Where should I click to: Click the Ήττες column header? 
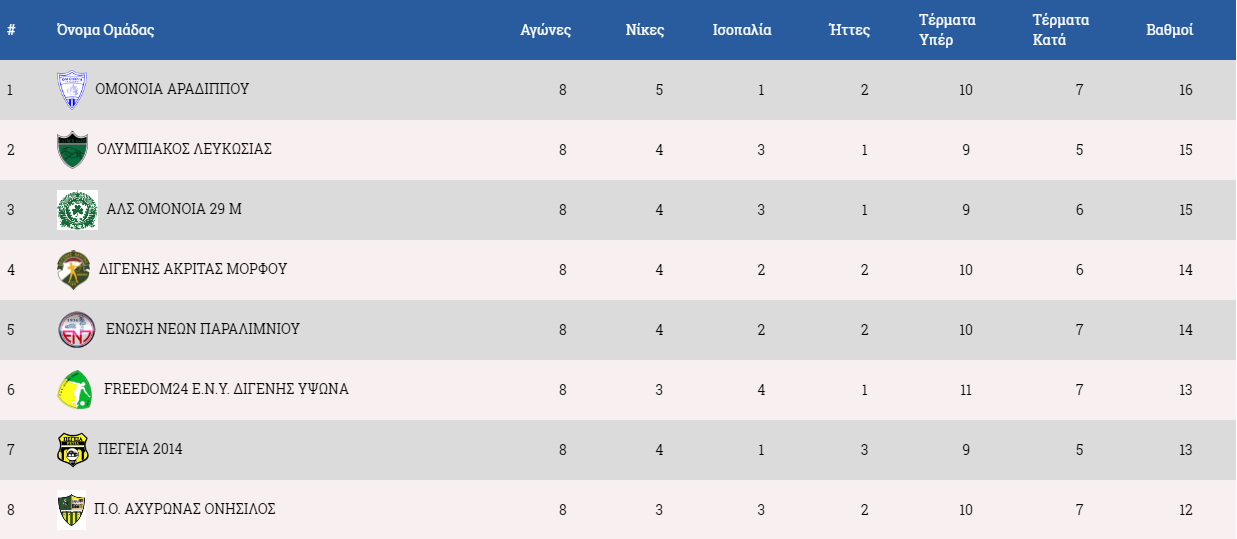850,30
